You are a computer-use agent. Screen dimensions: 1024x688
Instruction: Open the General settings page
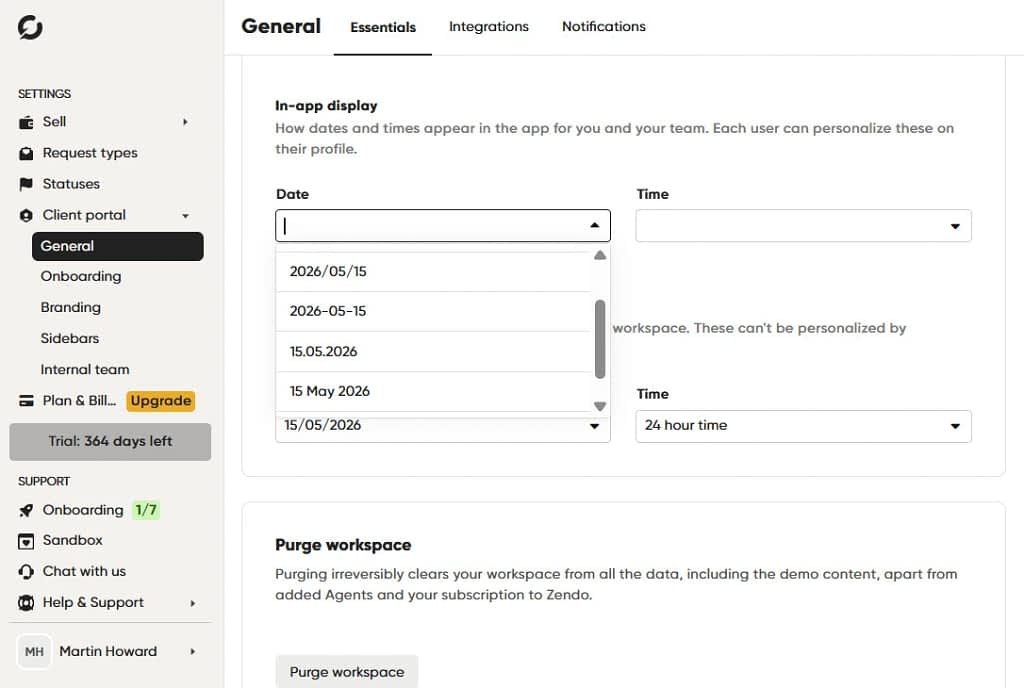click(118, 246)
